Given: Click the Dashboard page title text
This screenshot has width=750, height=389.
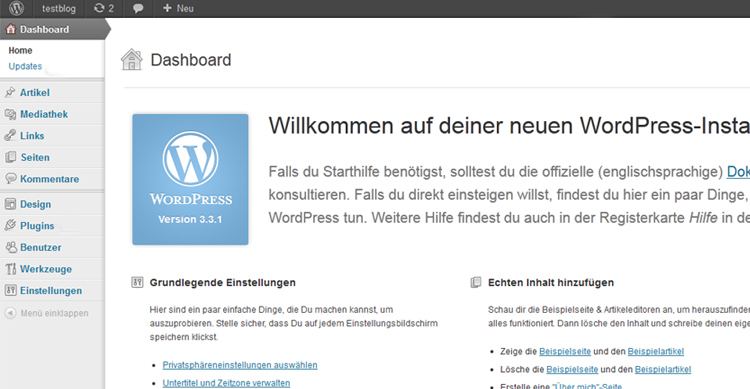Looking at the screenshot, I should (x=191, y=60).
